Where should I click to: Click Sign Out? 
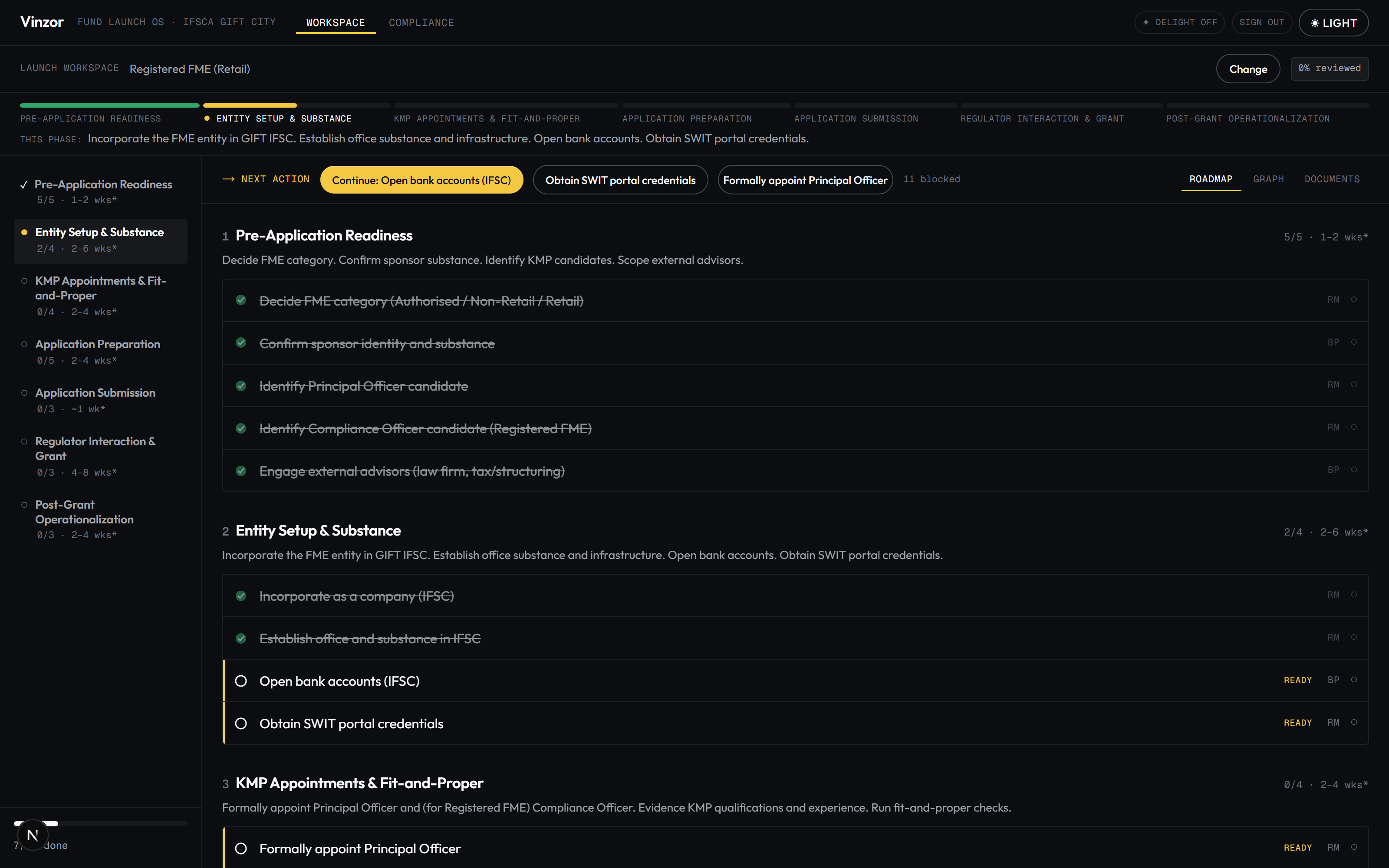point(1261,23)
